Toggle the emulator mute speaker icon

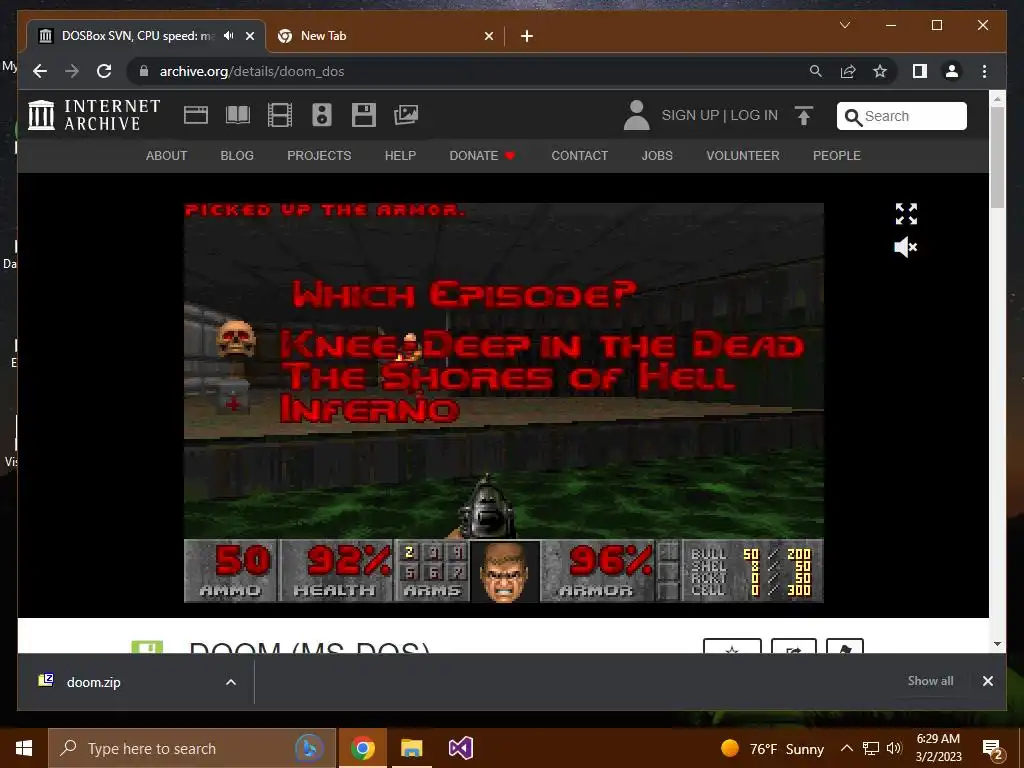pos(906,248)
